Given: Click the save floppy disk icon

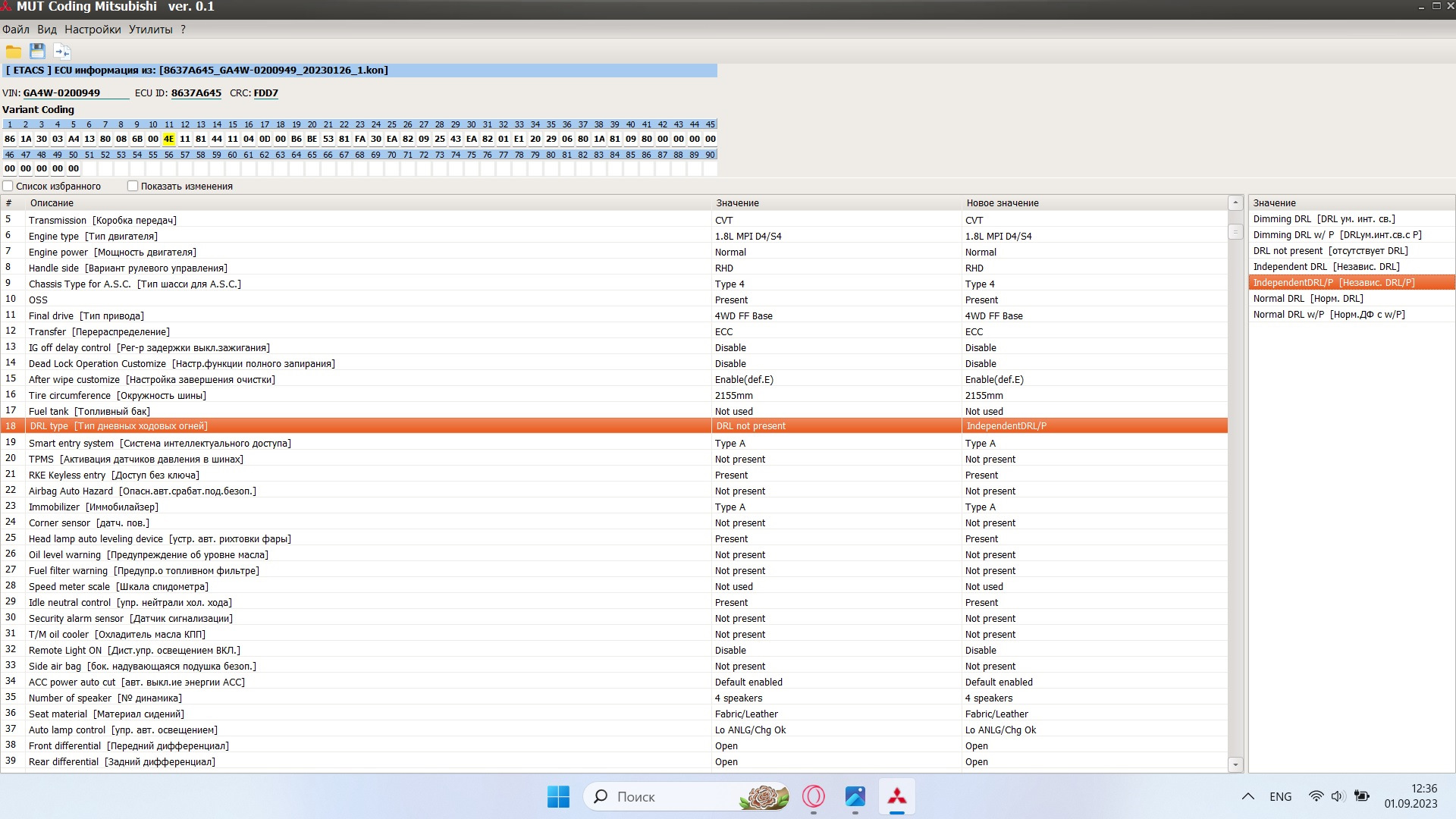Looking at the screenshot, I should coord(37,51).
